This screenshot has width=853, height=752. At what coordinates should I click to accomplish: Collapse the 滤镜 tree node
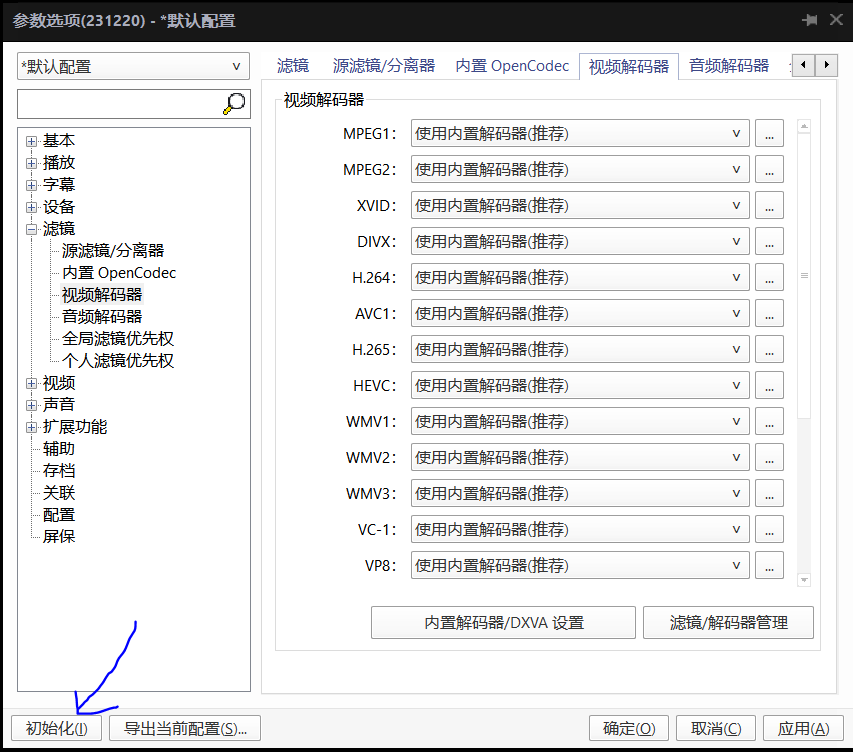tap(31, 228)
